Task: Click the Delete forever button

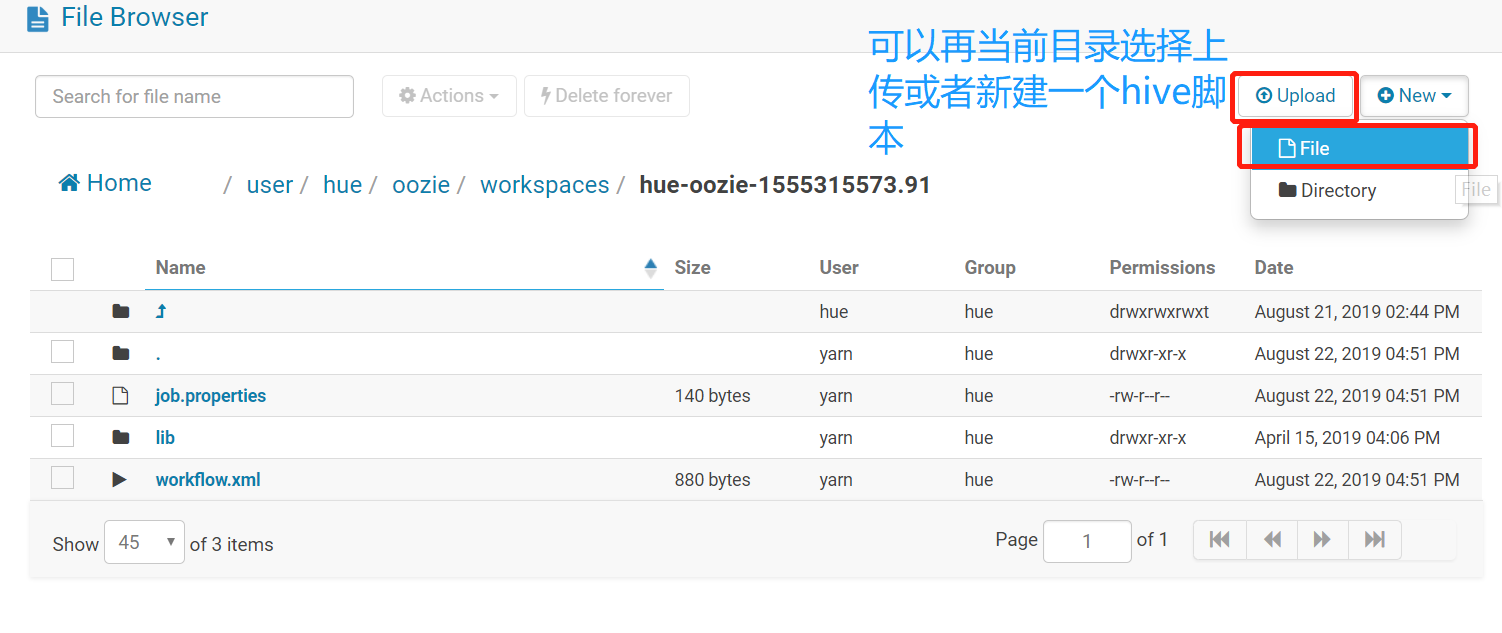Action: 606,96
